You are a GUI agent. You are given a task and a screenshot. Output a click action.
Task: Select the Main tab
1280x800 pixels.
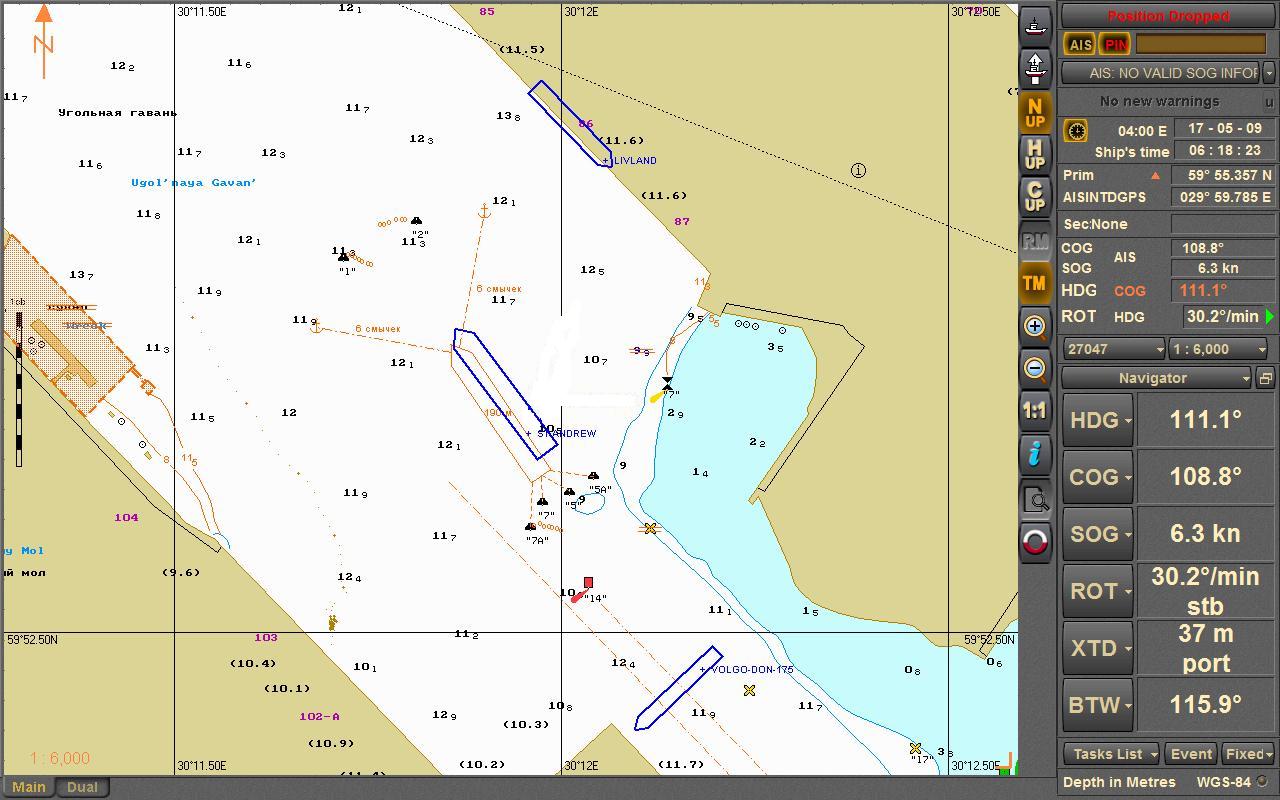point(28,787)
